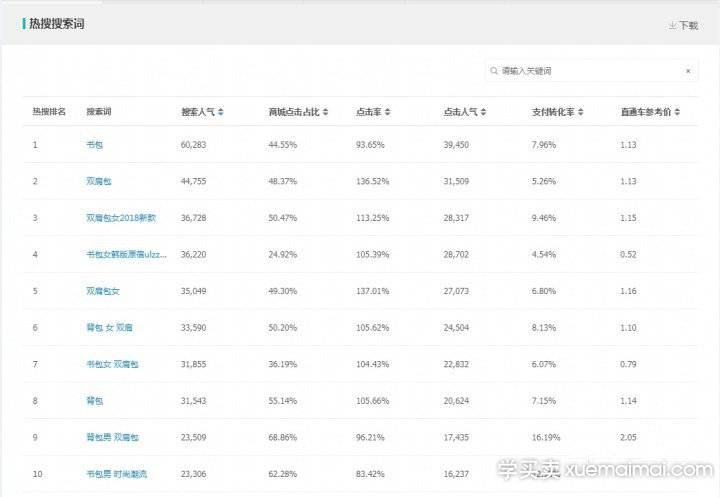
Task: Select the 96.21% click rate cell
Action: point(370,437)
